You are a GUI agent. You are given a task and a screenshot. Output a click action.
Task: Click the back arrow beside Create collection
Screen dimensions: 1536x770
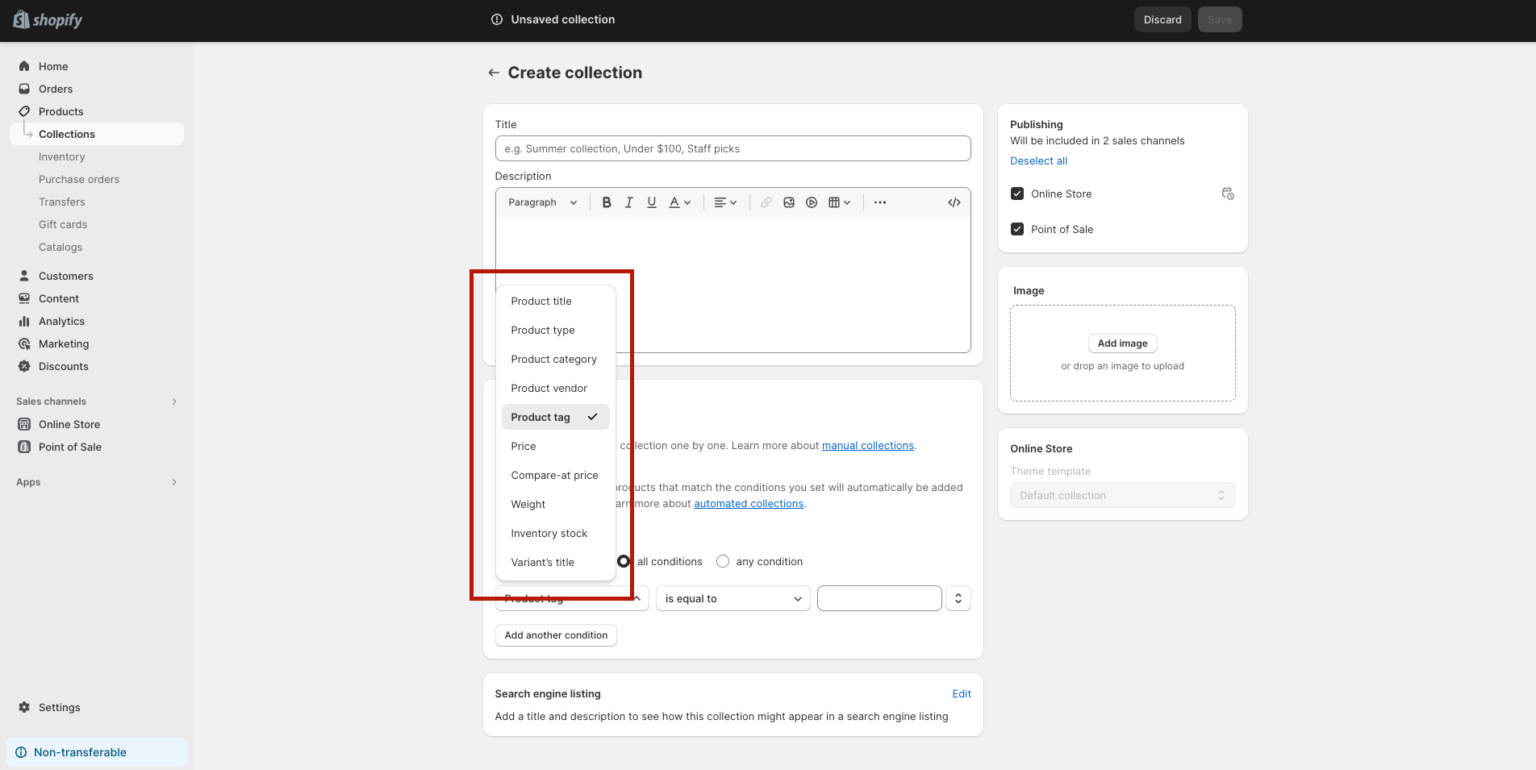click(493, 73)
